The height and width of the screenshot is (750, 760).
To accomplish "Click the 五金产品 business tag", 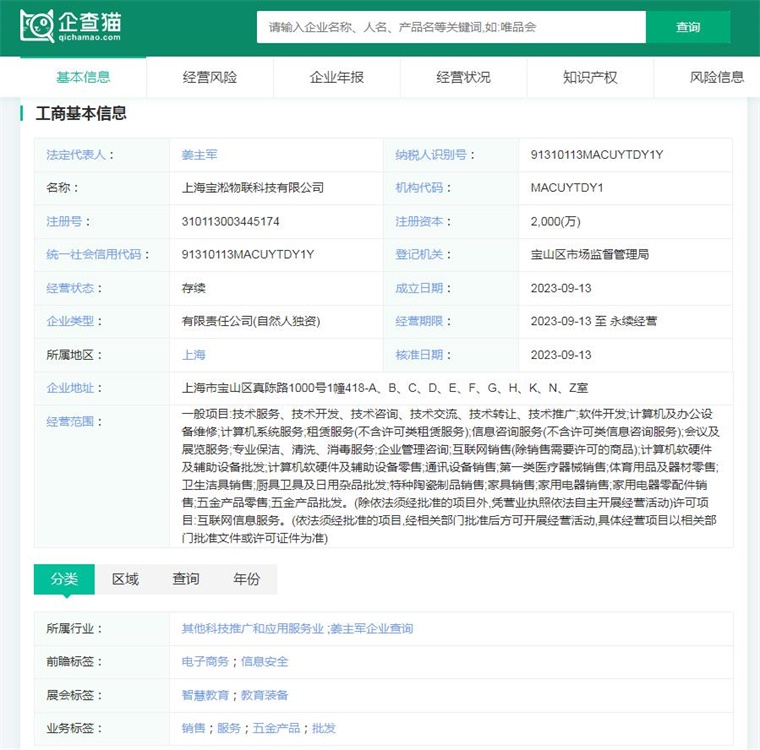I will tap(276, 728).
